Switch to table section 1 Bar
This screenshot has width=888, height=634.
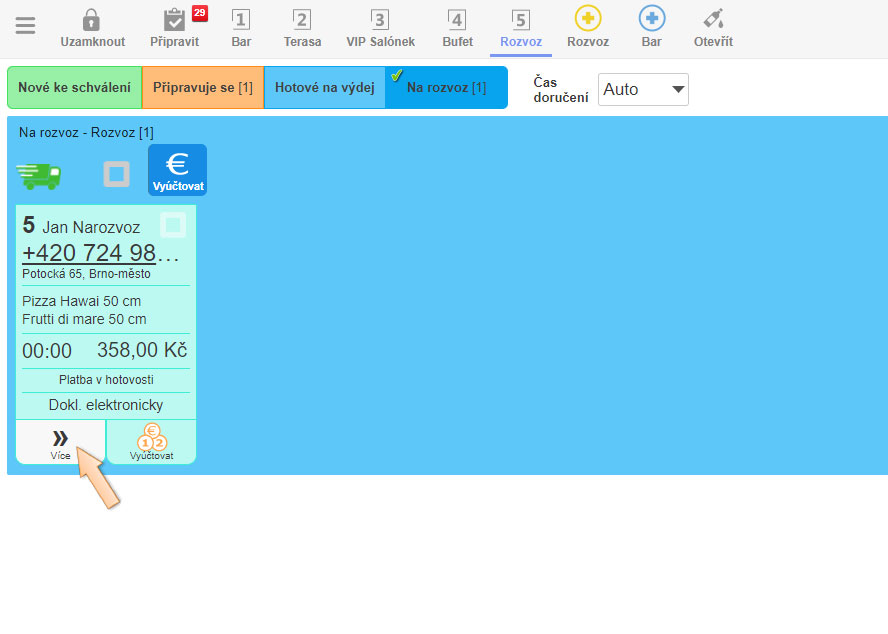click(x=241, y=20)
